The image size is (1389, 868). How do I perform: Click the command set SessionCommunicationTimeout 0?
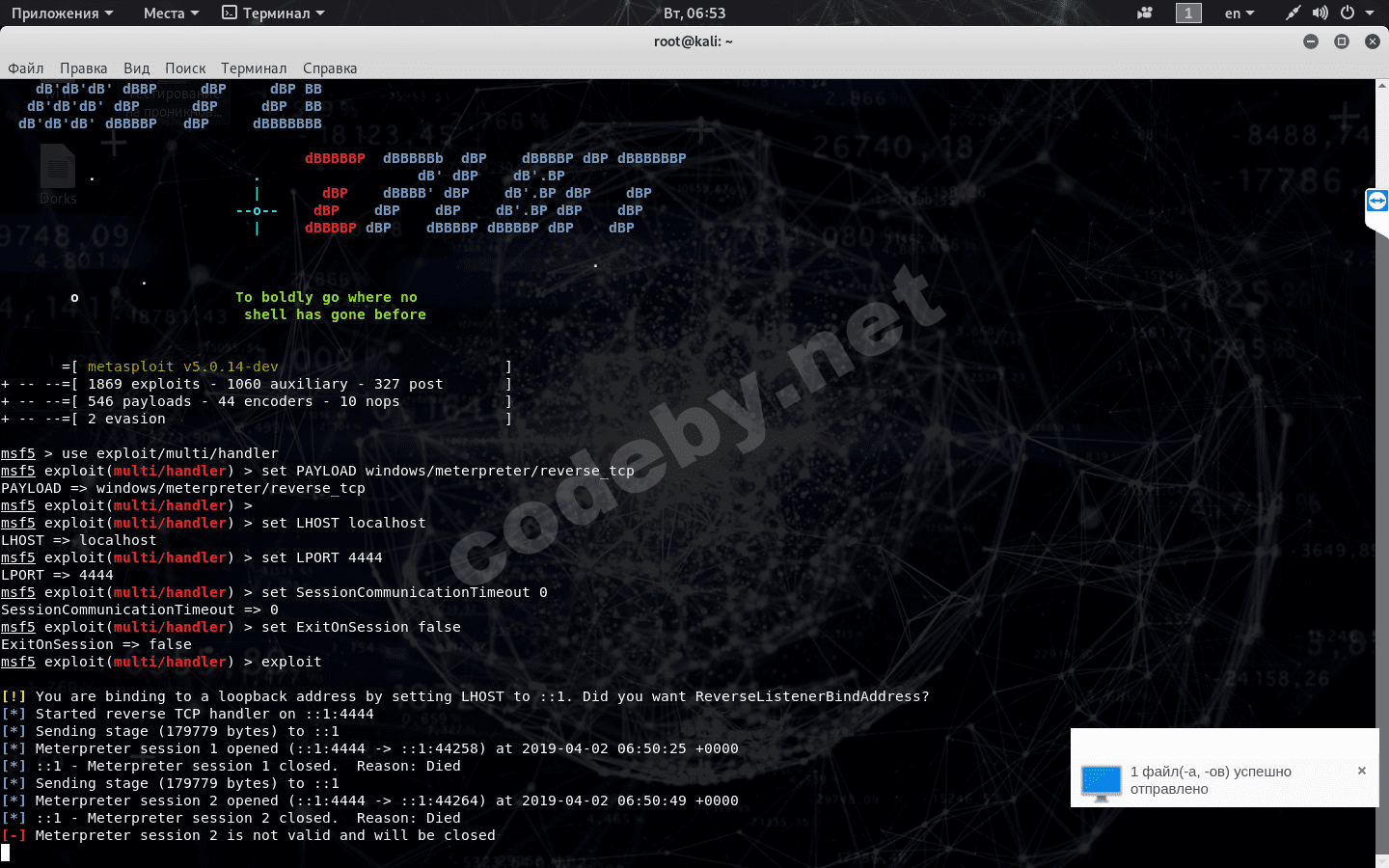404,592
